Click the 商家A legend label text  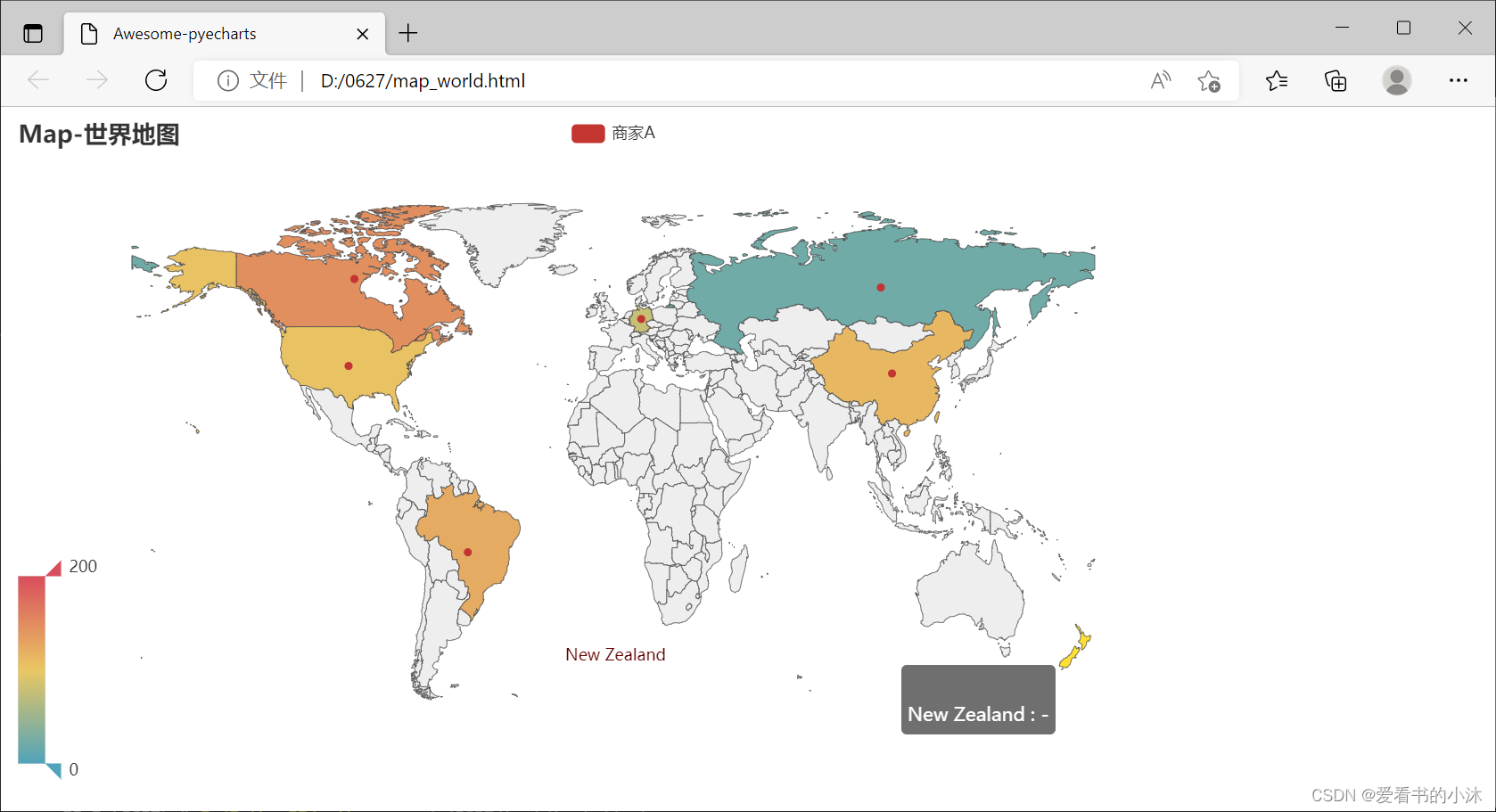click(x=634, y=134)
